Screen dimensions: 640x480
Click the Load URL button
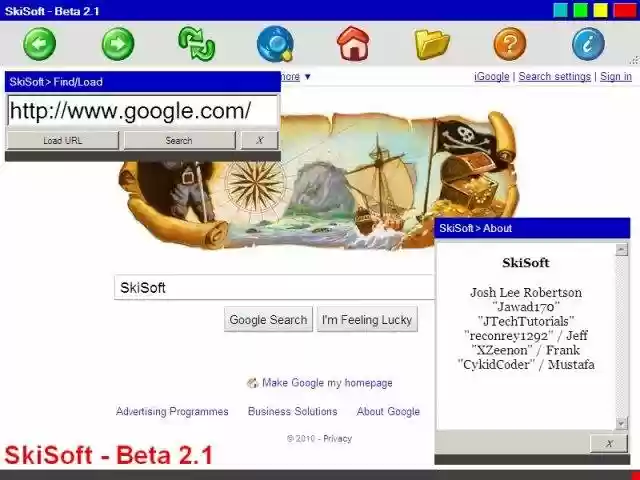click(x=63, y=140)
